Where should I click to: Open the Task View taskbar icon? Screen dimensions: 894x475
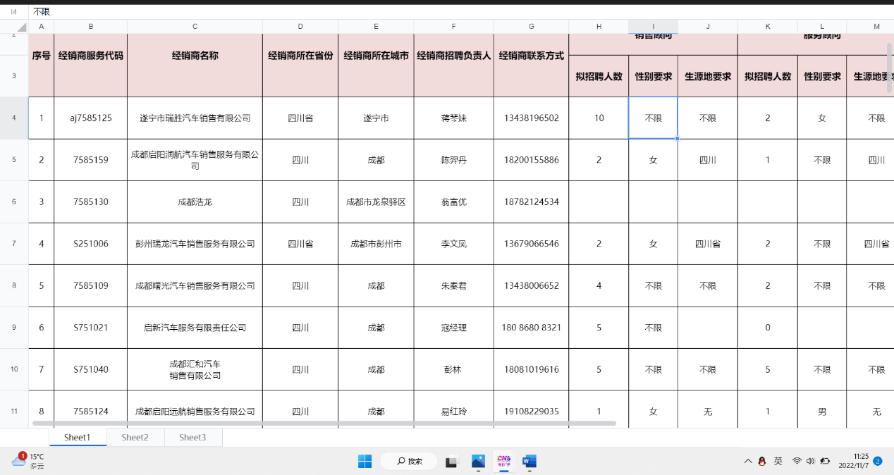pos(452,461)
